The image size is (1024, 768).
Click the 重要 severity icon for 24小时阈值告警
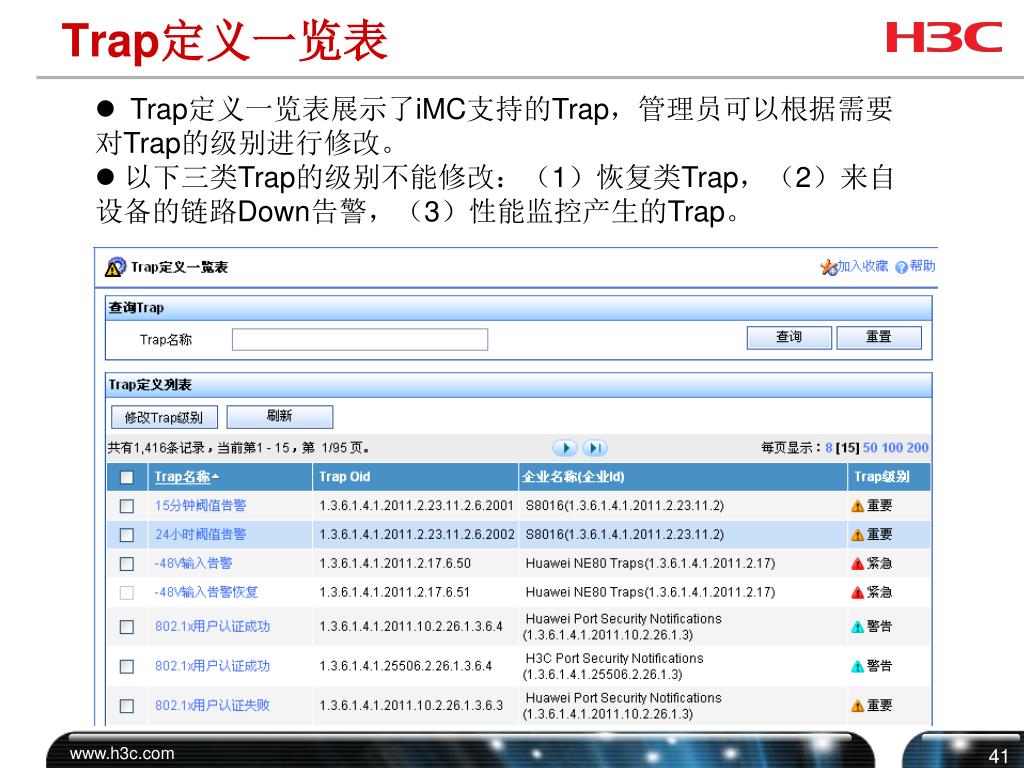857,535
